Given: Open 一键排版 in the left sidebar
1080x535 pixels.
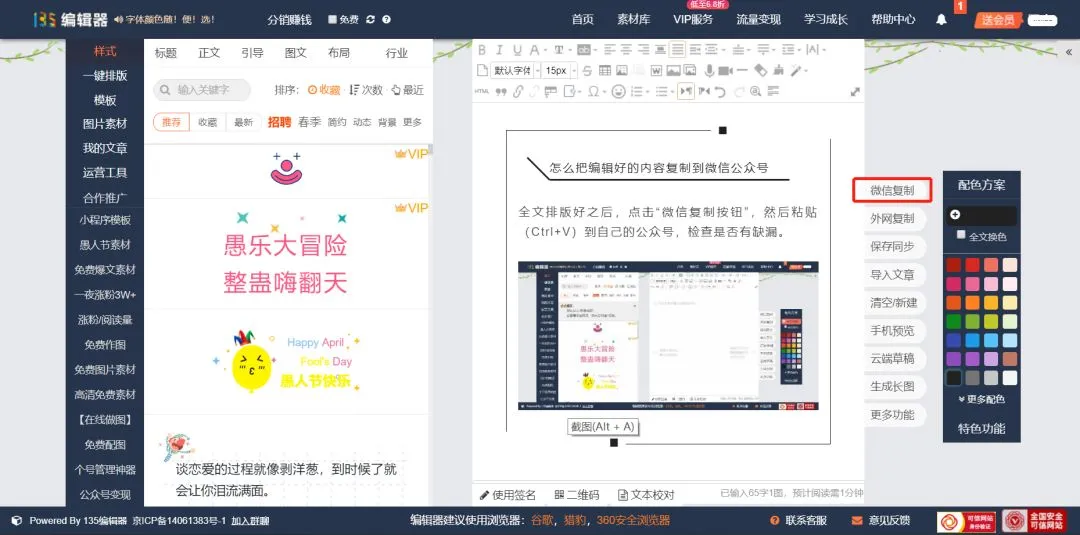Looking at the screenshot, I should point(105,76).
